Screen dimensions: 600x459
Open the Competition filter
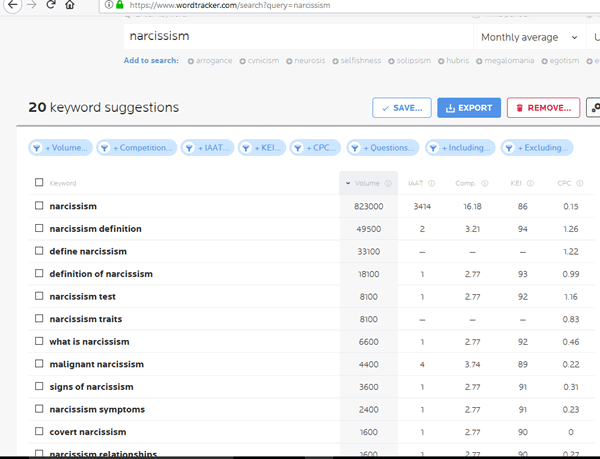(137, 148)
